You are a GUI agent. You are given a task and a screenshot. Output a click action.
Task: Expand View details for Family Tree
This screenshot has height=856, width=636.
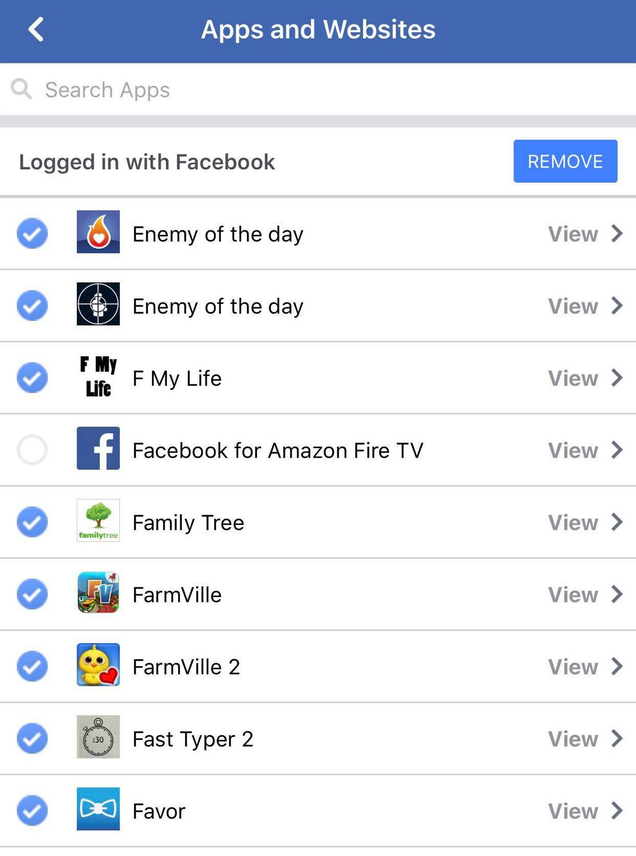coord(585,522)
